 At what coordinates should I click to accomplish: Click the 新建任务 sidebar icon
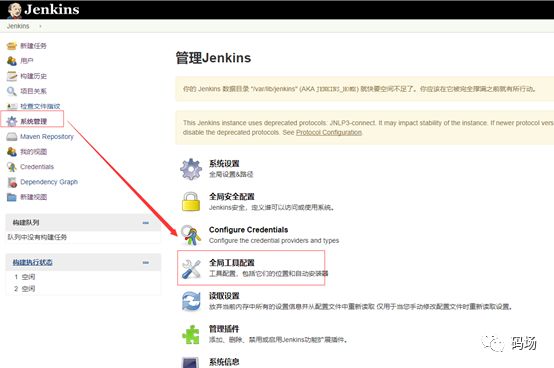12,46
